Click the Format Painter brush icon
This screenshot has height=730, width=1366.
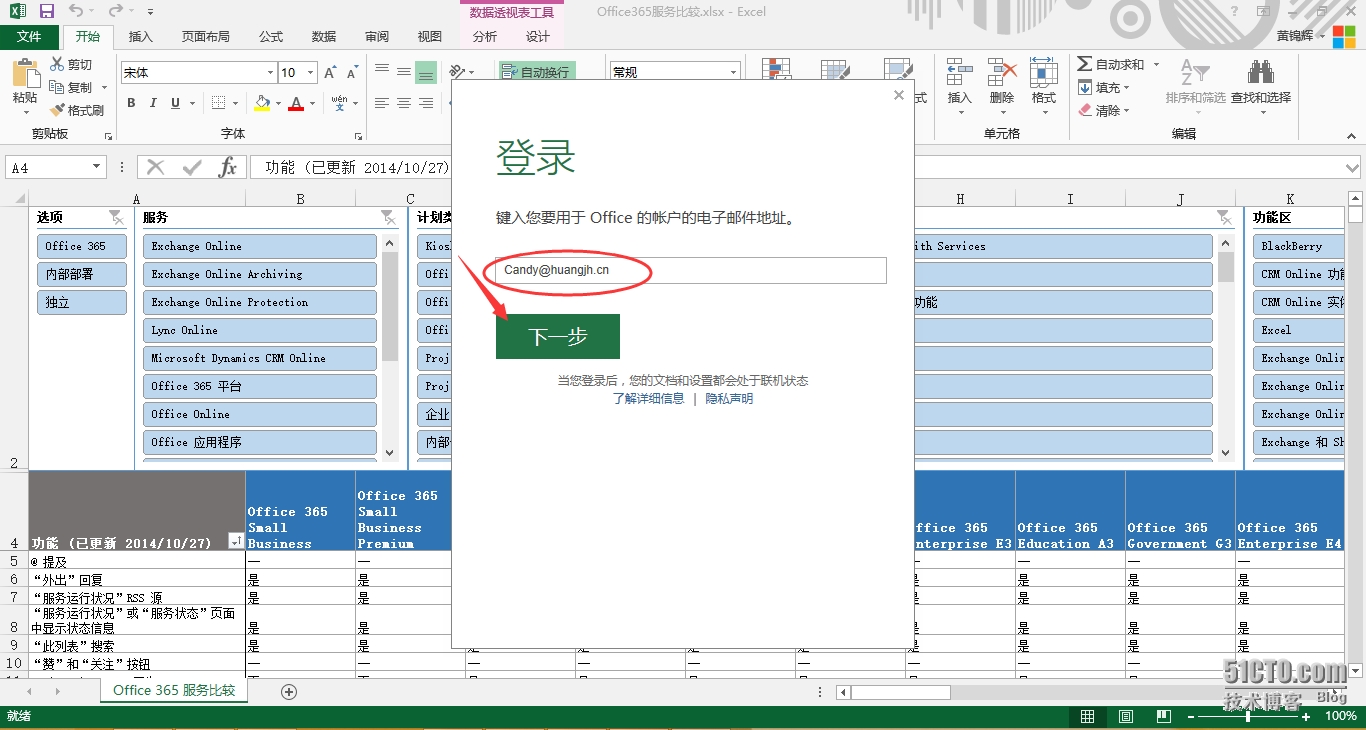[x=57, y=111]
